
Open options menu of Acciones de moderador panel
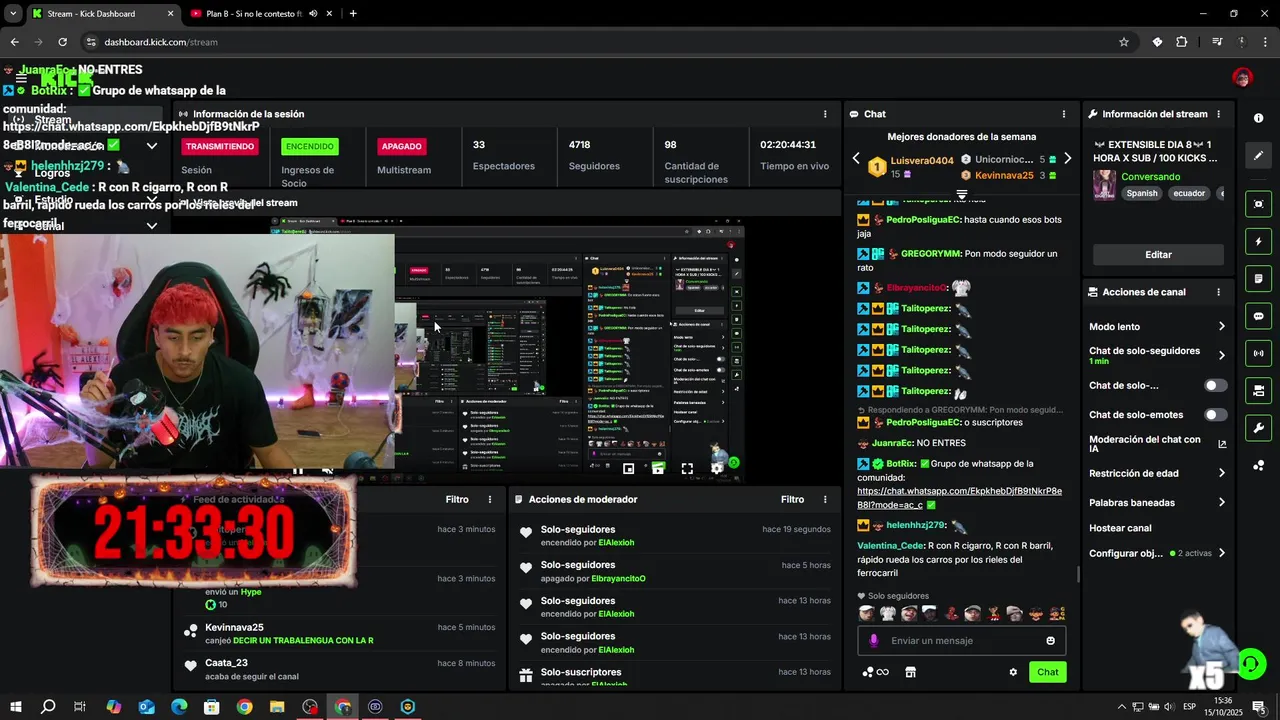[x=825, y=499]
